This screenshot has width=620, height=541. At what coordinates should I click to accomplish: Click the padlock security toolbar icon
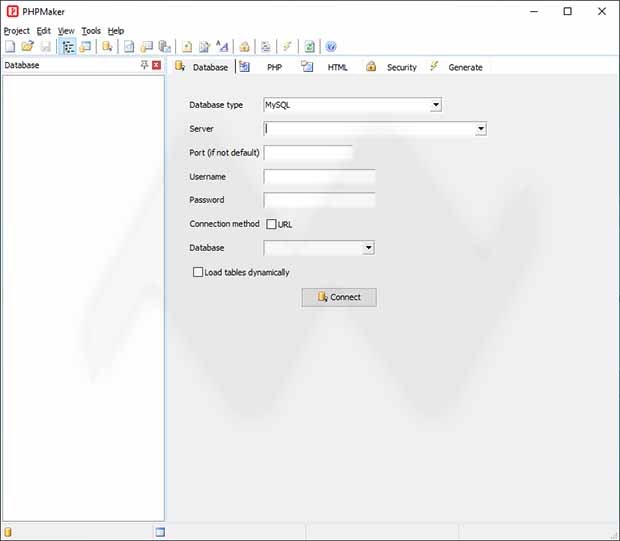click(x=244, y=47)
